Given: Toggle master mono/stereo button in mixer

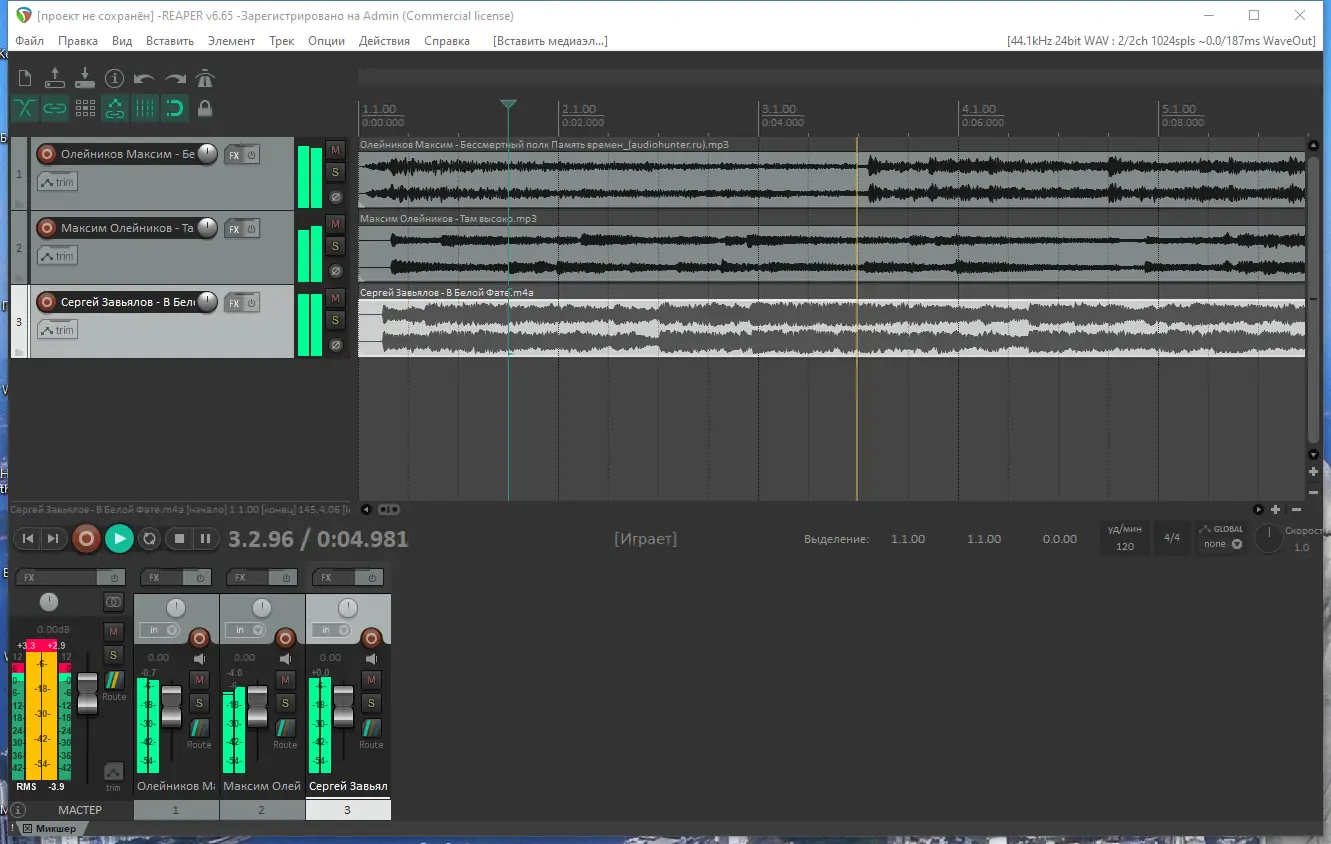Looking at the screenshot, I should click(x=113, y=602).
